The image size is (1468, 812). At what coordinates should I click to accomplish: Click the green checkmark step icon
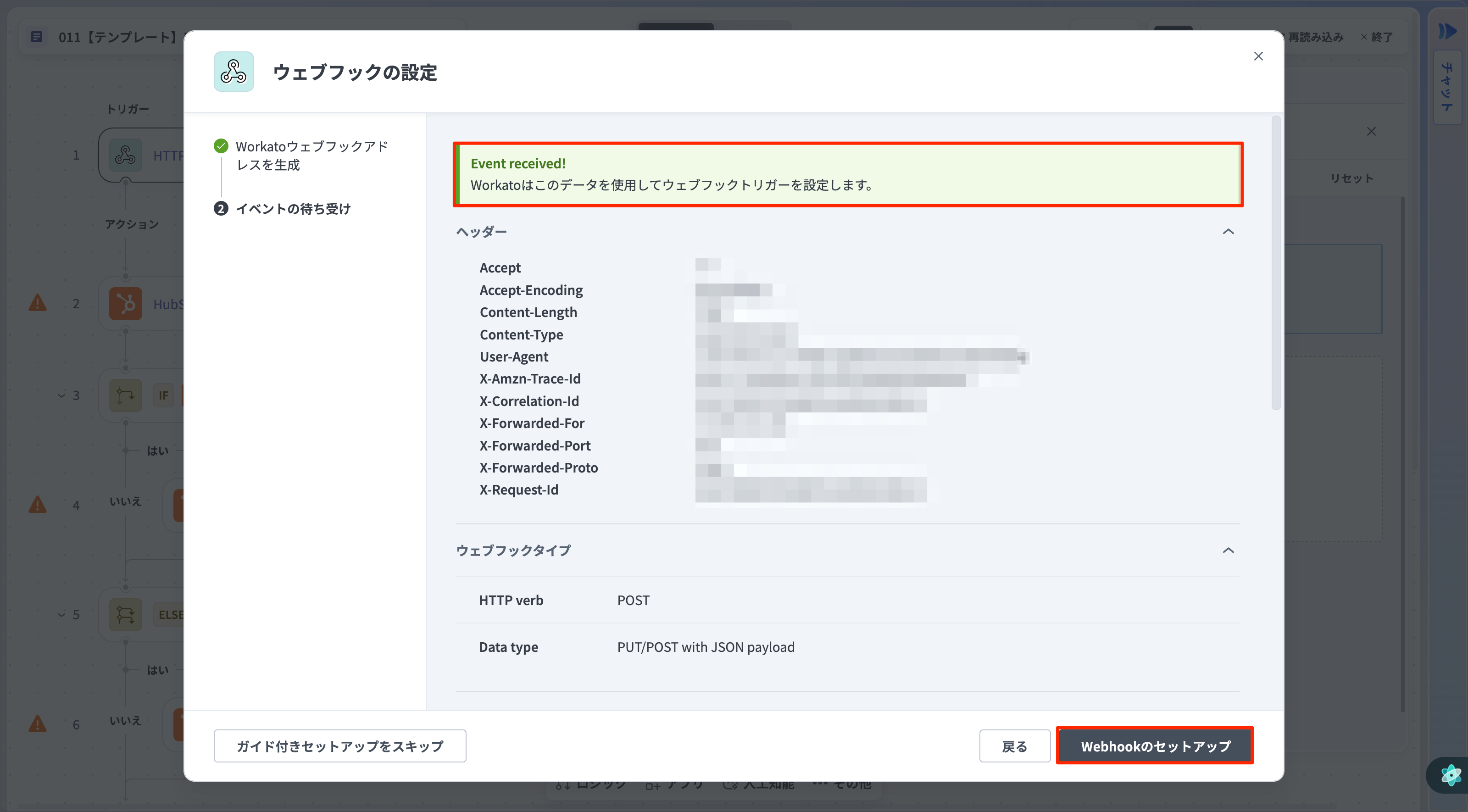[221, 146]
